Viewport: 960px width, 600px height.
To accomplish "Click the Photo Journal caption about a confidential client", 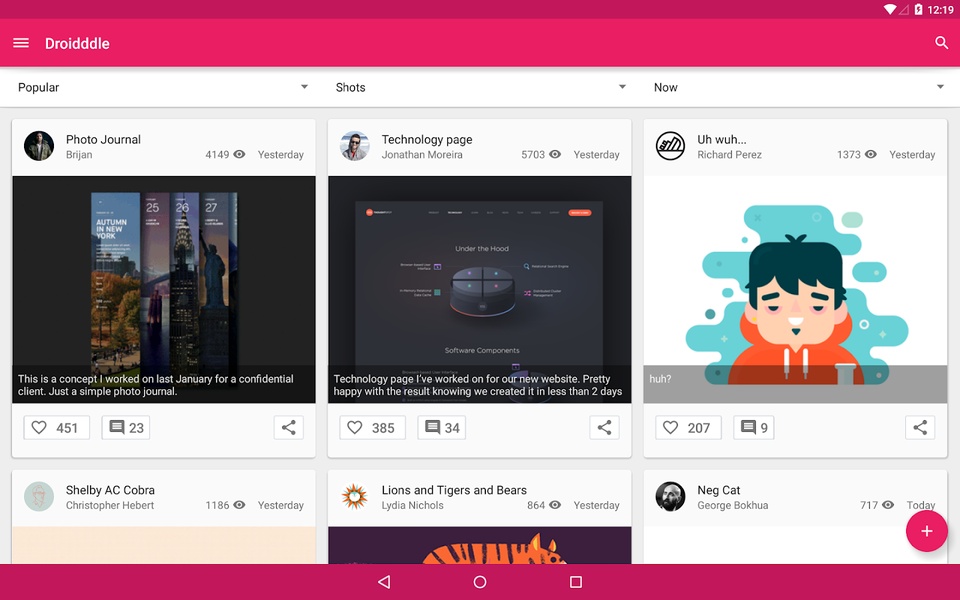I will pyautogui.click(x=156, y=385).
